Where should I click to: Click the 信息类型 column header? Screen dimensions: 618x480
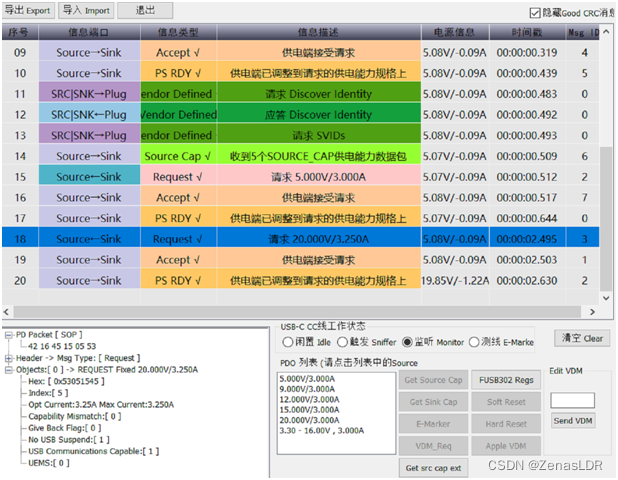coord(178,32)
